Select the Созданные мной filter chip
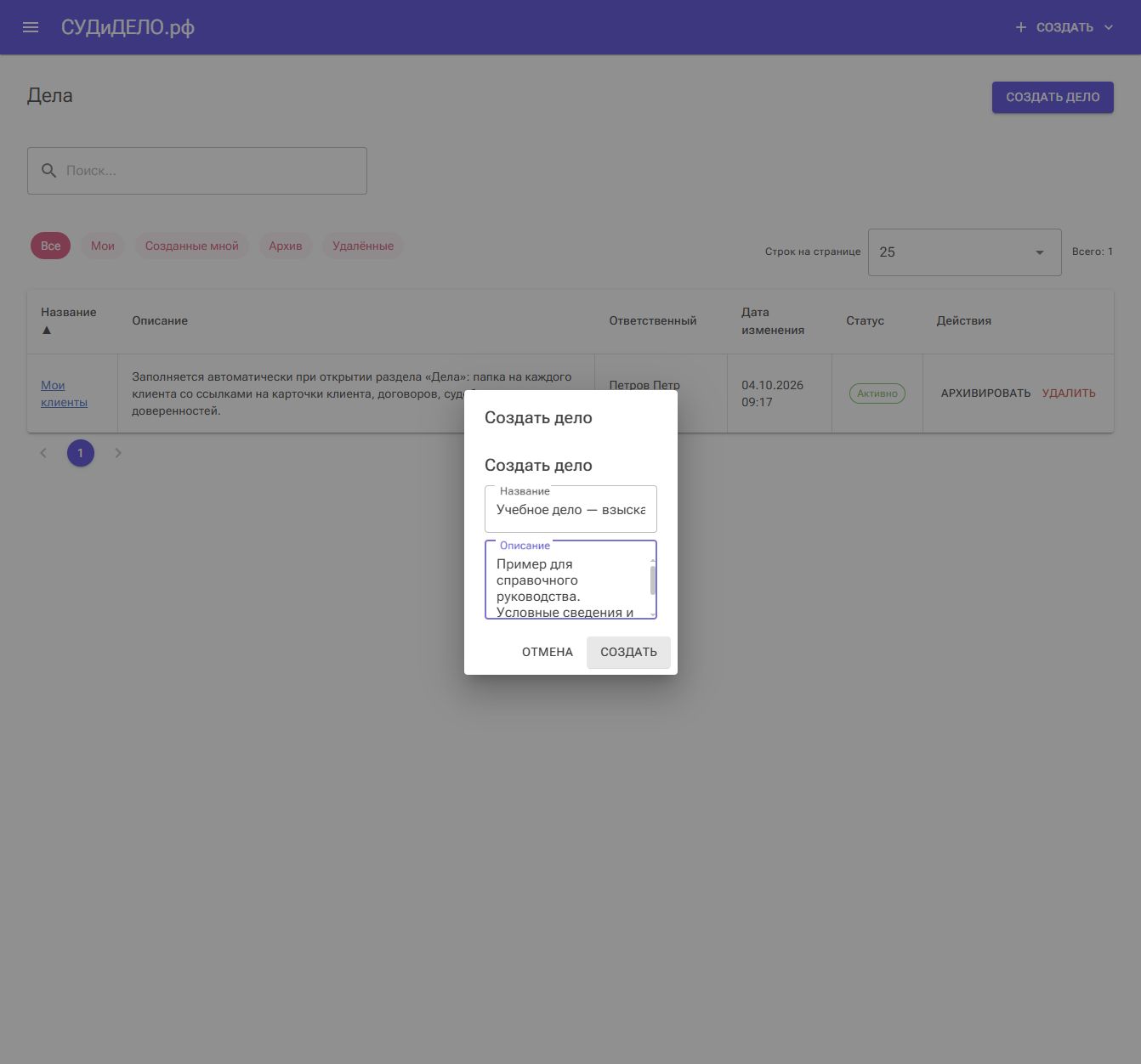1141x1064 pixels. [x=192, y=246]
